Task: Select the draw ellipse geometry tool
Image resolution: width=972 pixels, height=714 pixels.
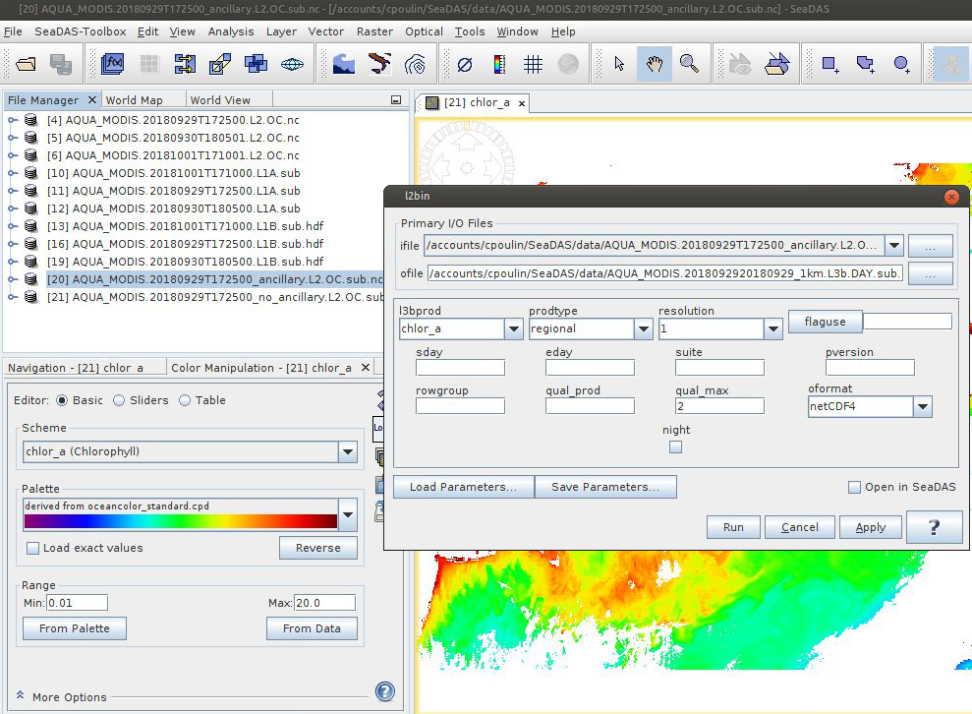Action: tap(902, 64)
